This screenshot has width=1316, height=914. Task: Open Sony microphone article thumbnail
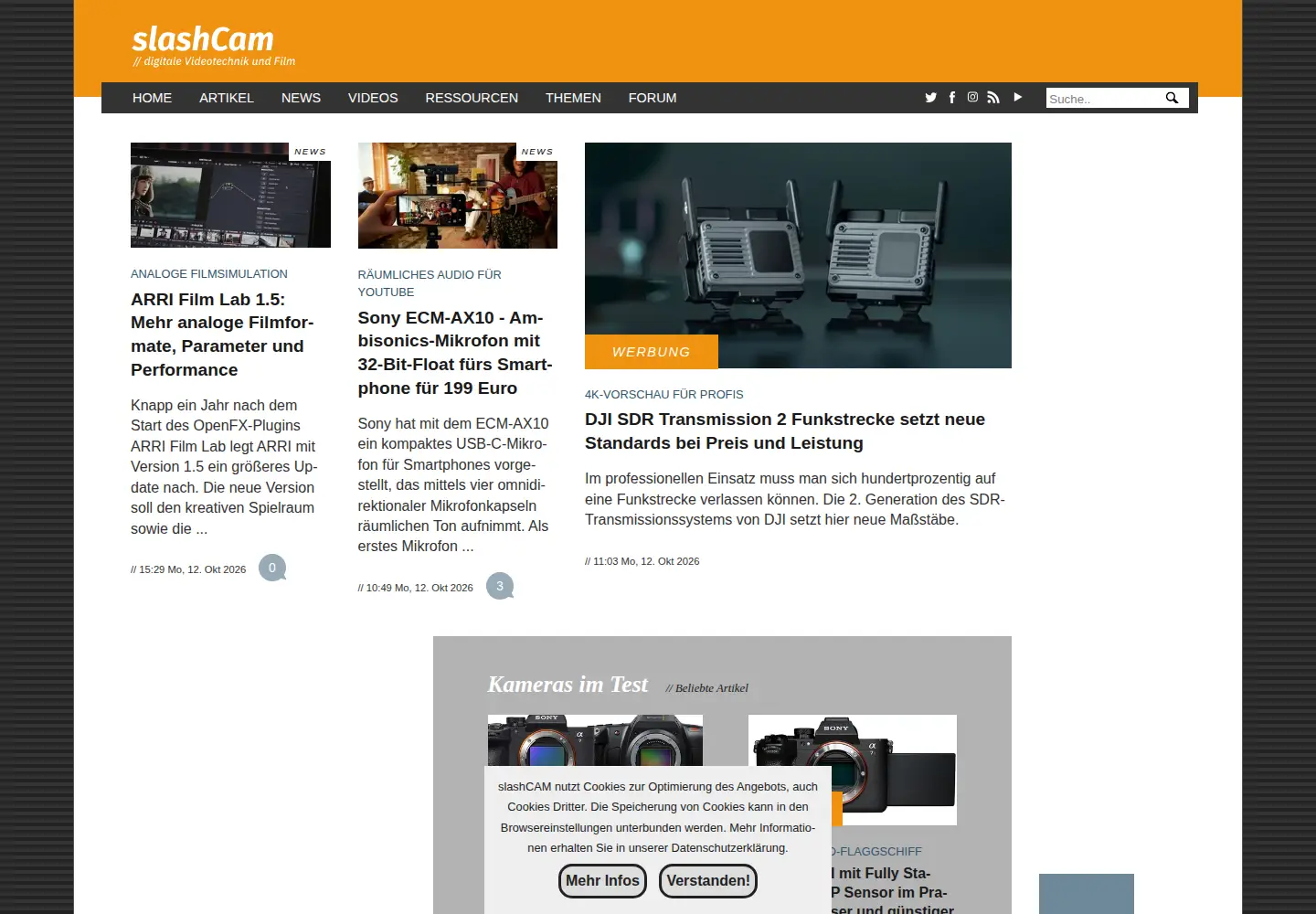458,196
